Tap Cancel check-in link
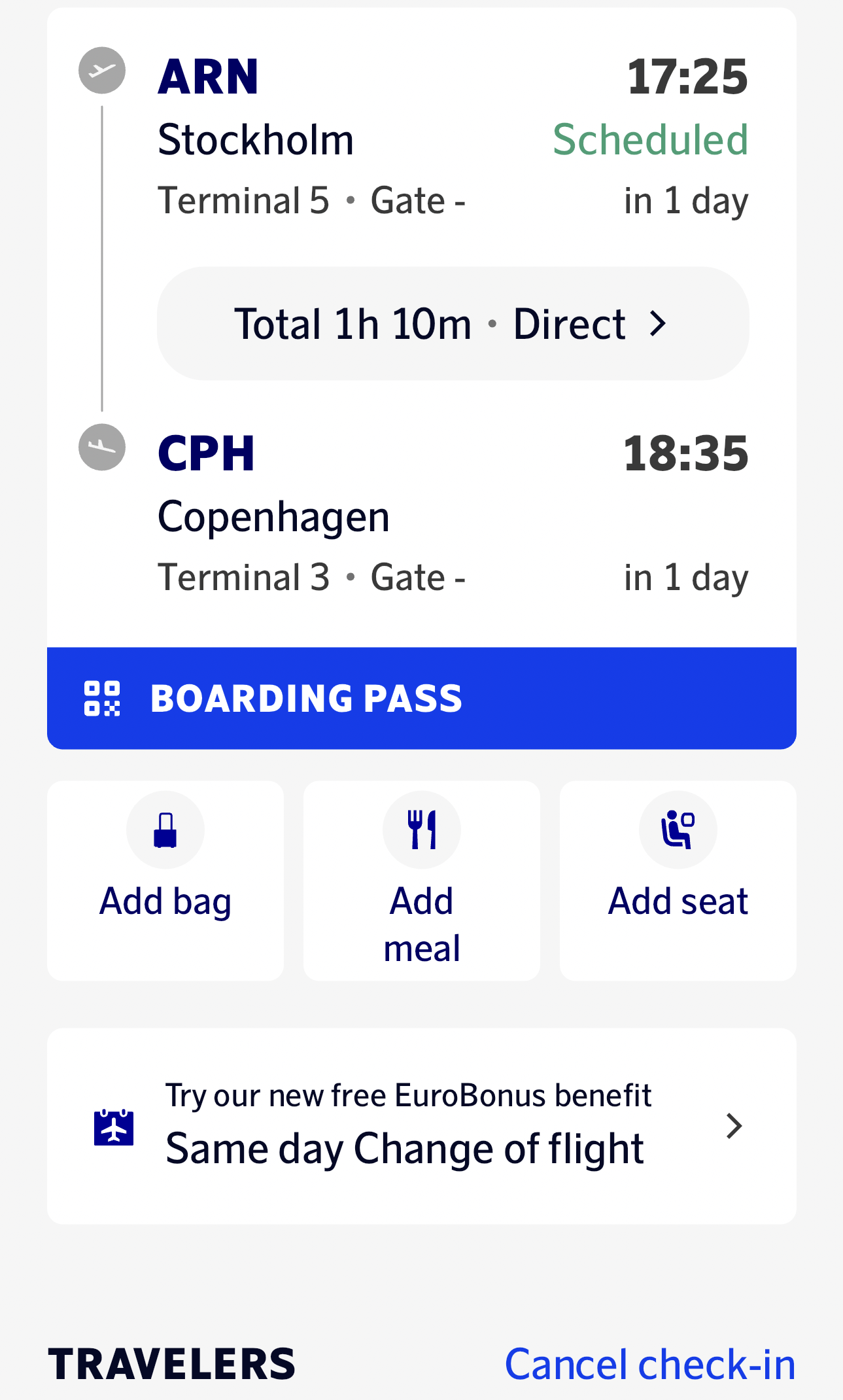This screenshot has height=1400, width=843. point(650,1365)
